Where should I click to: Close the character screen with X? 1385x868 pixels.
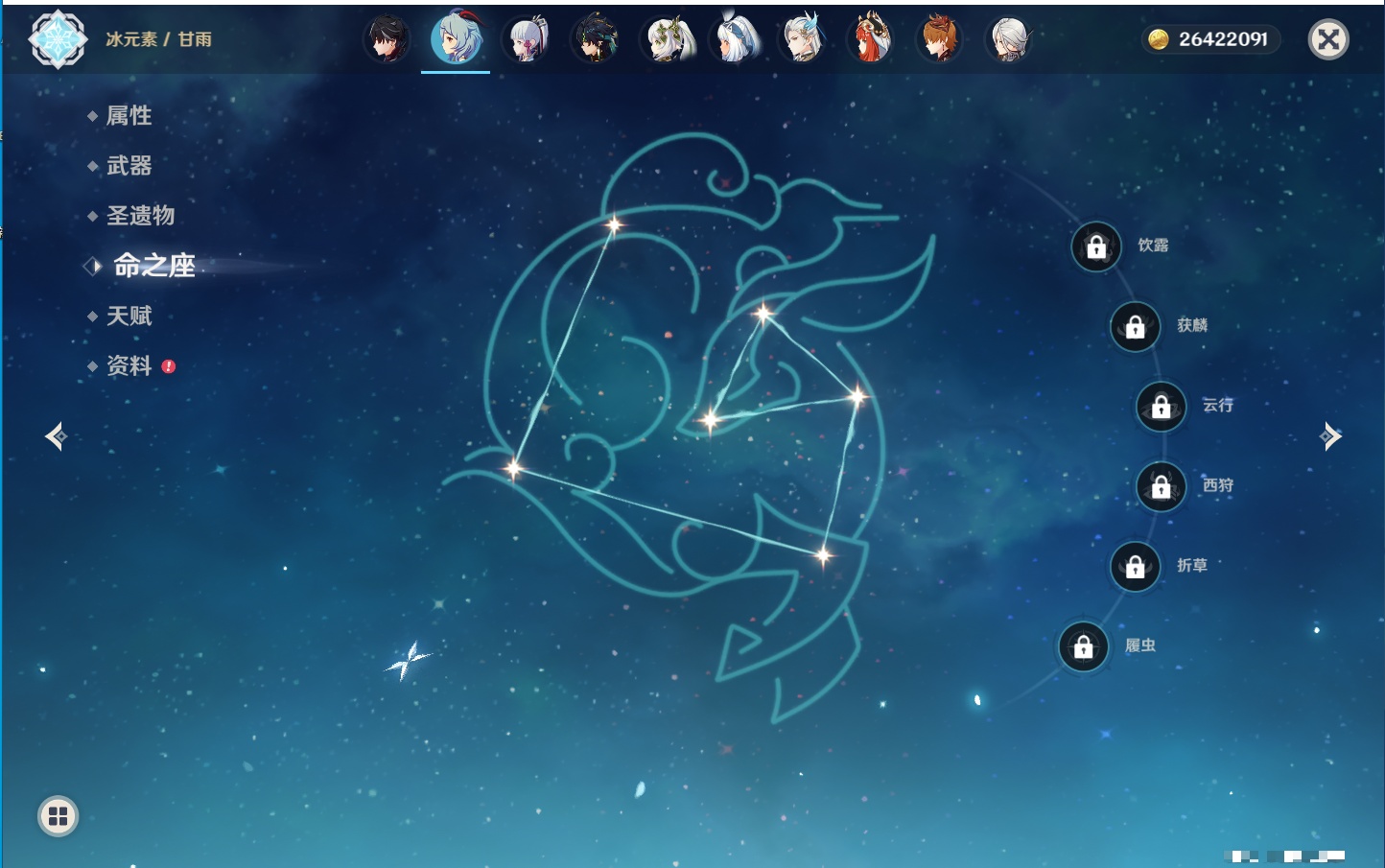tap(1328, 39)
